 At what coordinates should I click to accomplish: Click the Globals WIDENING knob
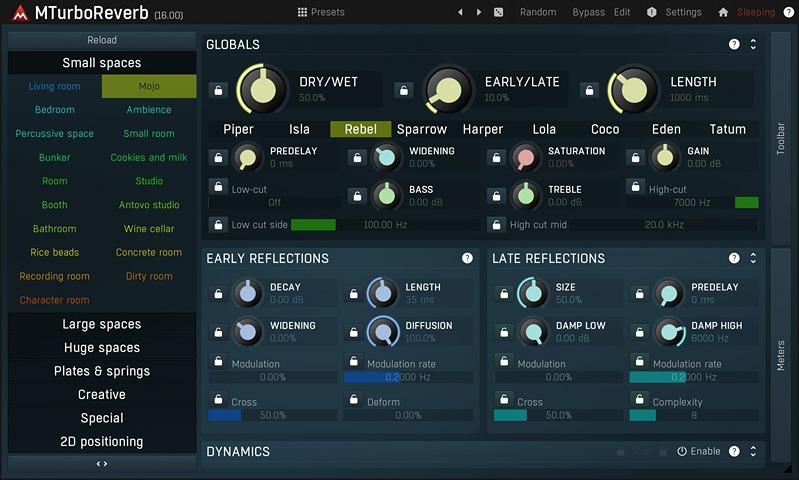tap(386, 157)
